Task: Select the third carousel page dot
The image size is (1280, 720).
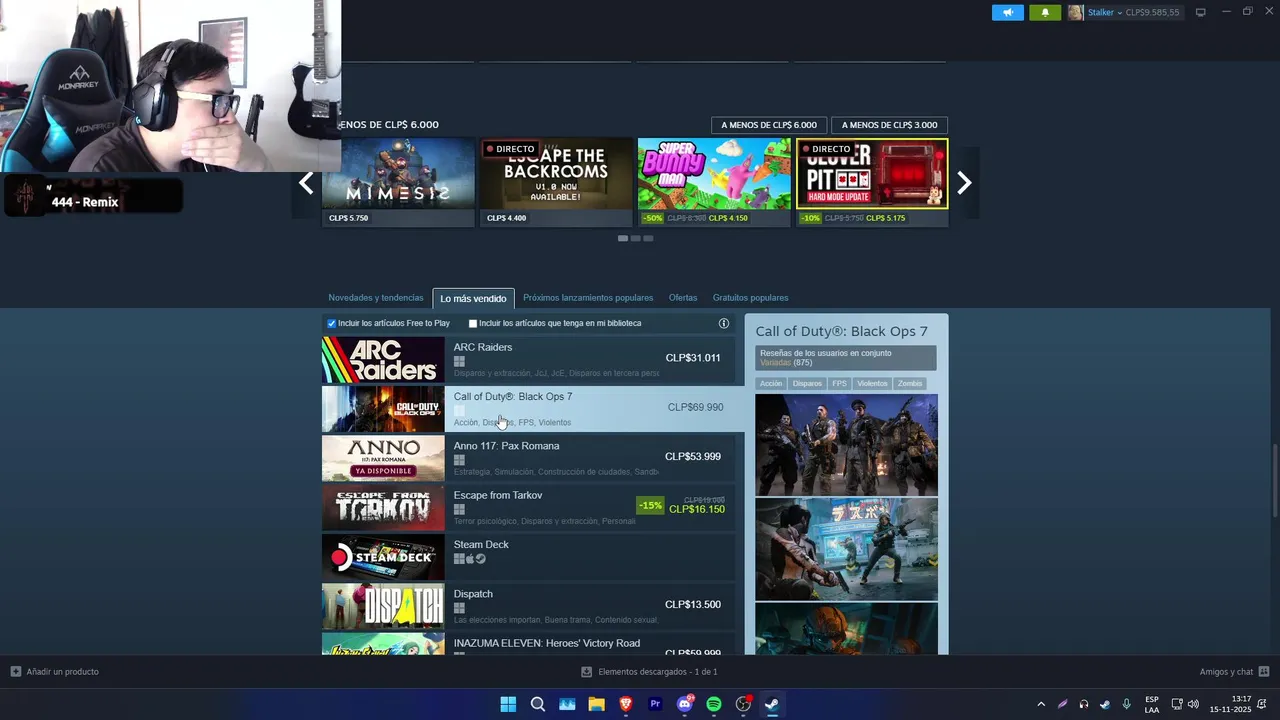Action: tap(648, 238)
